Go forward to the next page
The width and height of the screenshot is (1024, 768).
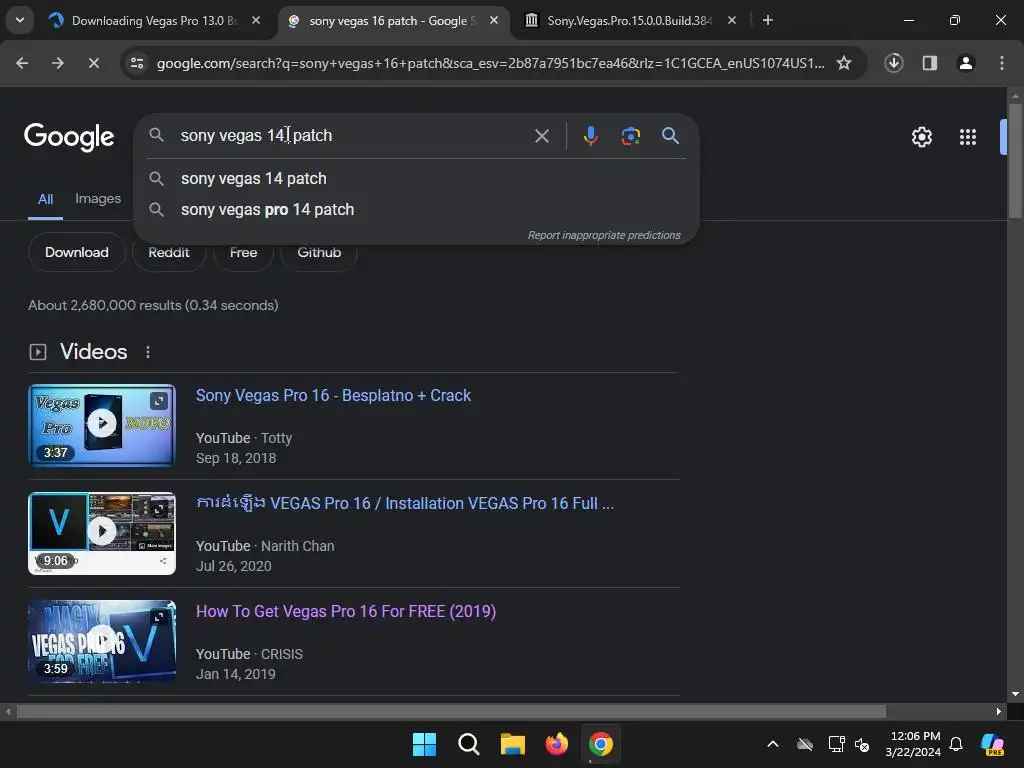pyautogui.click(x=57, y=63)
